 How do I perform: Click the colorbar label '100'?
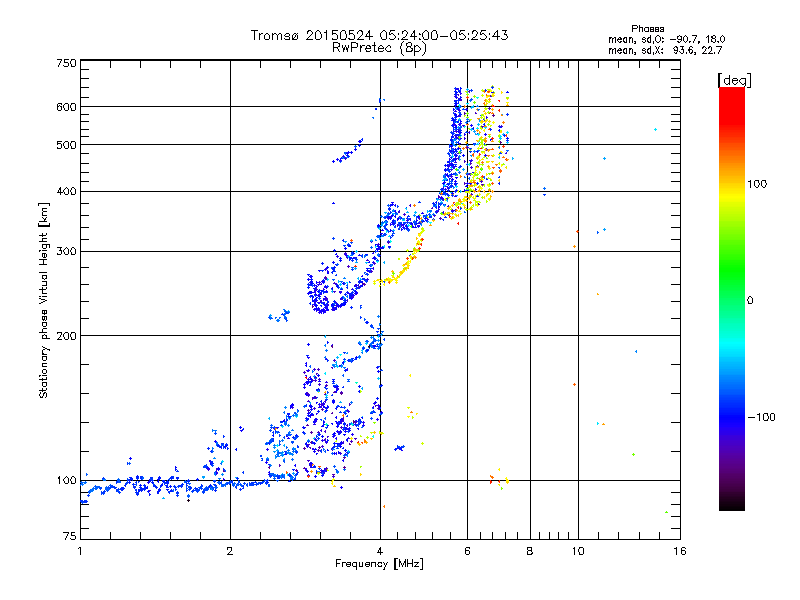click(757, 184)
